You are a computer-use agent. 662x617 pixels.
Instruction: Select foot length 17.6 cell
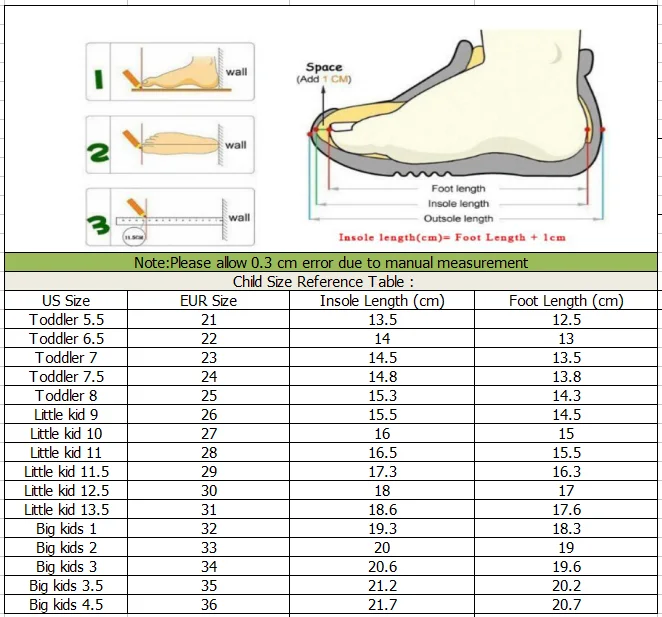tap(566, 510)
